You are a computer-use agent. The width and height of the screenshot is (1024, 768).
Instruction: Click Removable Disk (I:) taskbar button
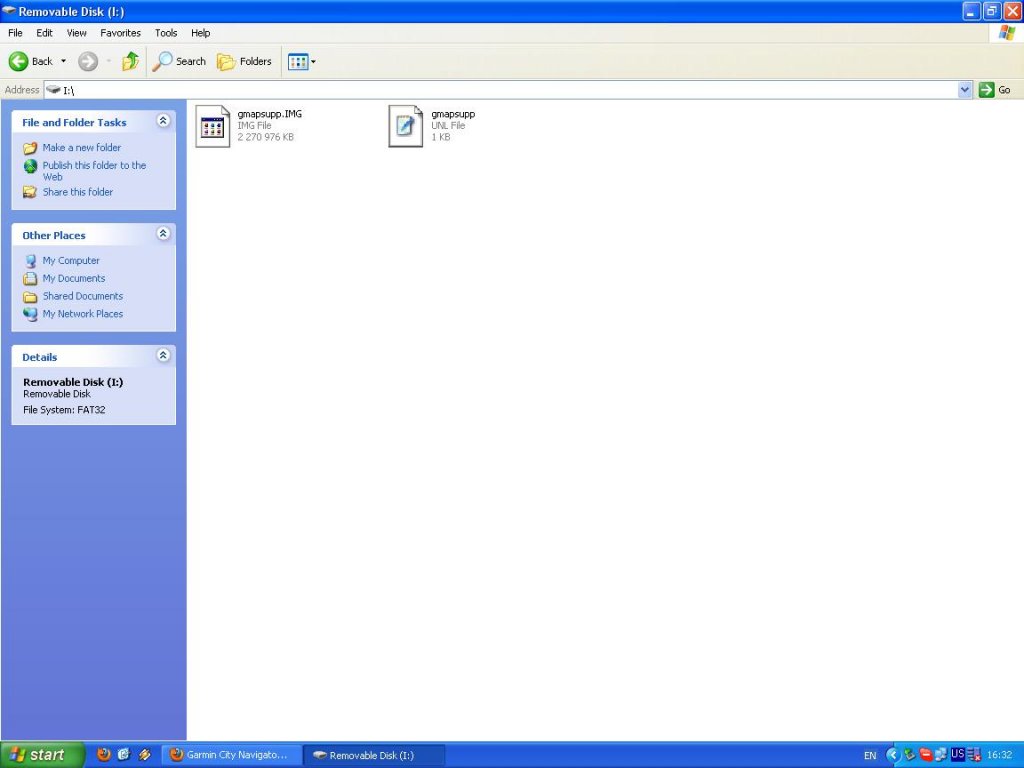click(374, 755)
